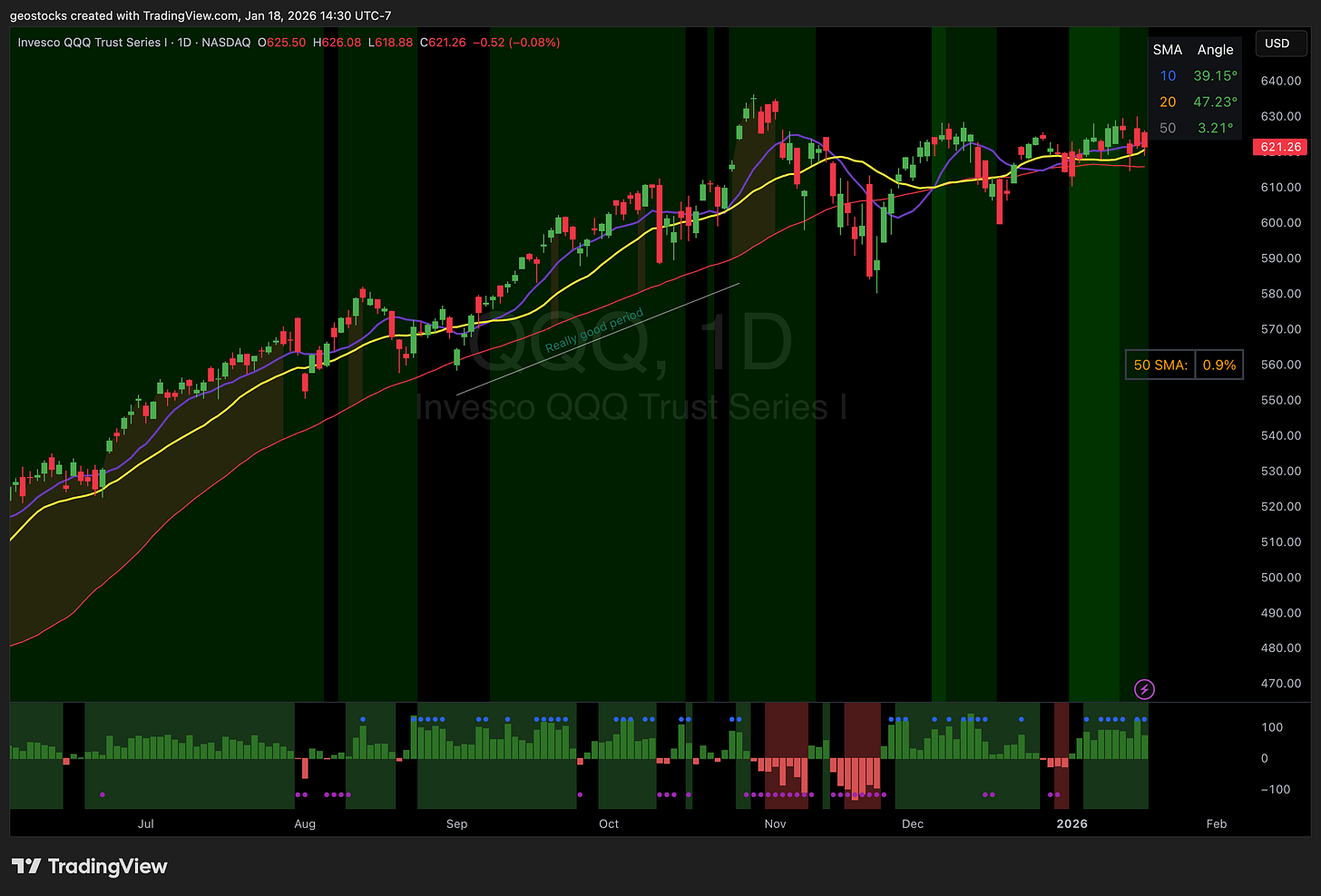Click the 500.00 price axis label
1321x896 pixels.
pyautogui.click(x=1281, y=577)
